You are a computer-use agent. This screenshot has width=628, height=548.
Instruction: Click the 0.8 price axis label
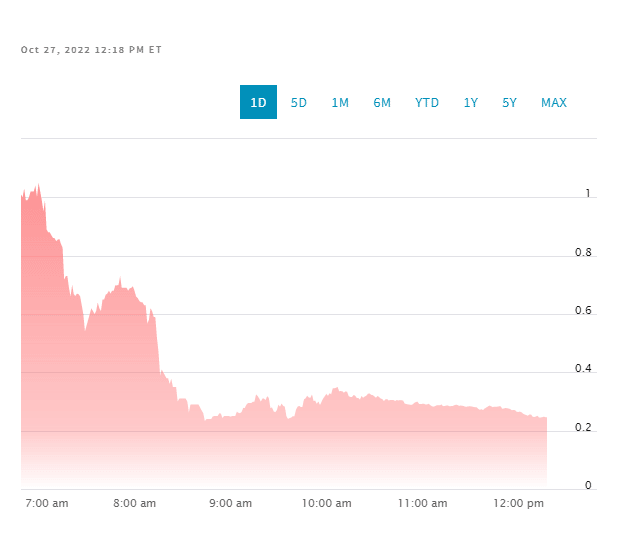582,253
